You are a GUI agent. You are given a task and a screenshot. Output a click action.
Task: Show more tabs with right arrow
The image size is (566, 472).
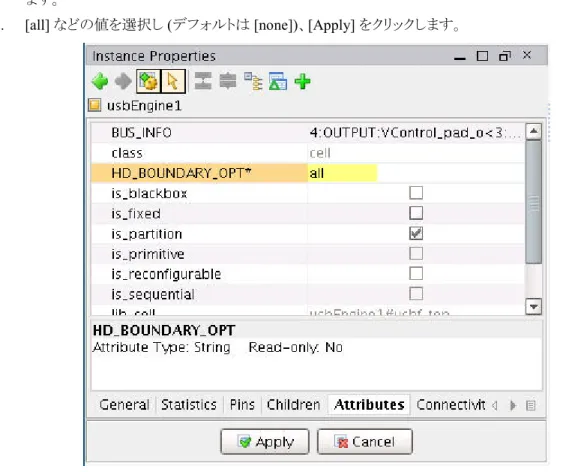(513, 406)
